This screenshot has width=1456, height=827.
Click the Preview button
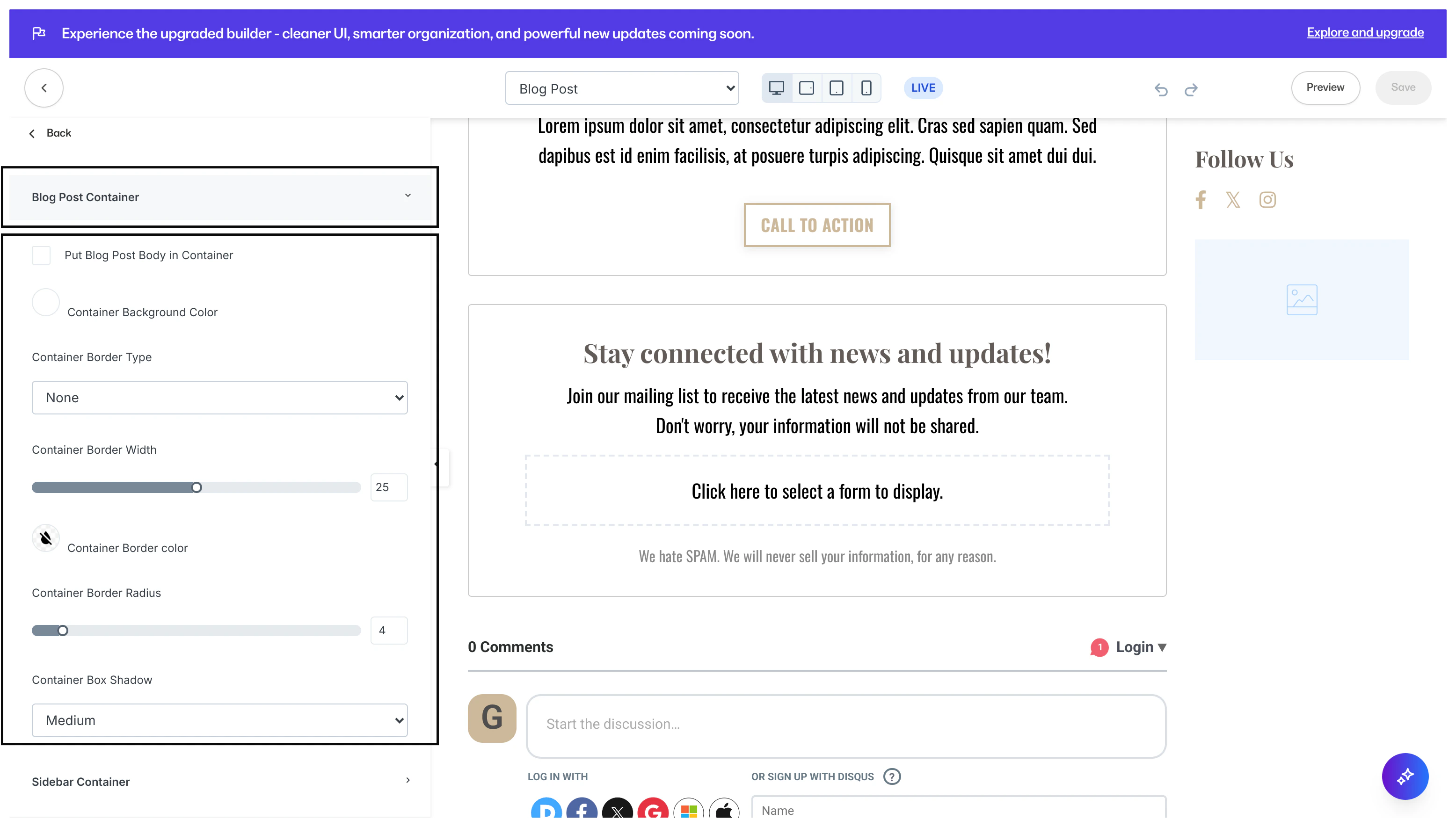click(1325, 87)
